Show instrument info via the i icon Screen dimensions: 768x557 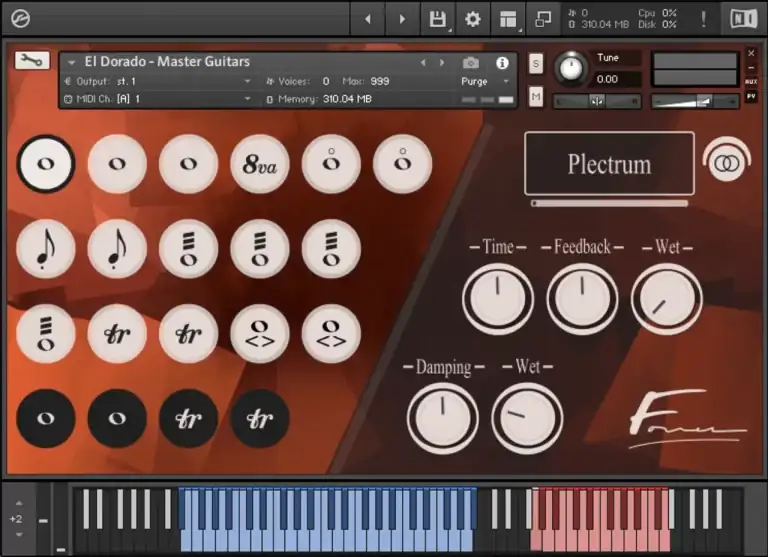tap(502, 63)
